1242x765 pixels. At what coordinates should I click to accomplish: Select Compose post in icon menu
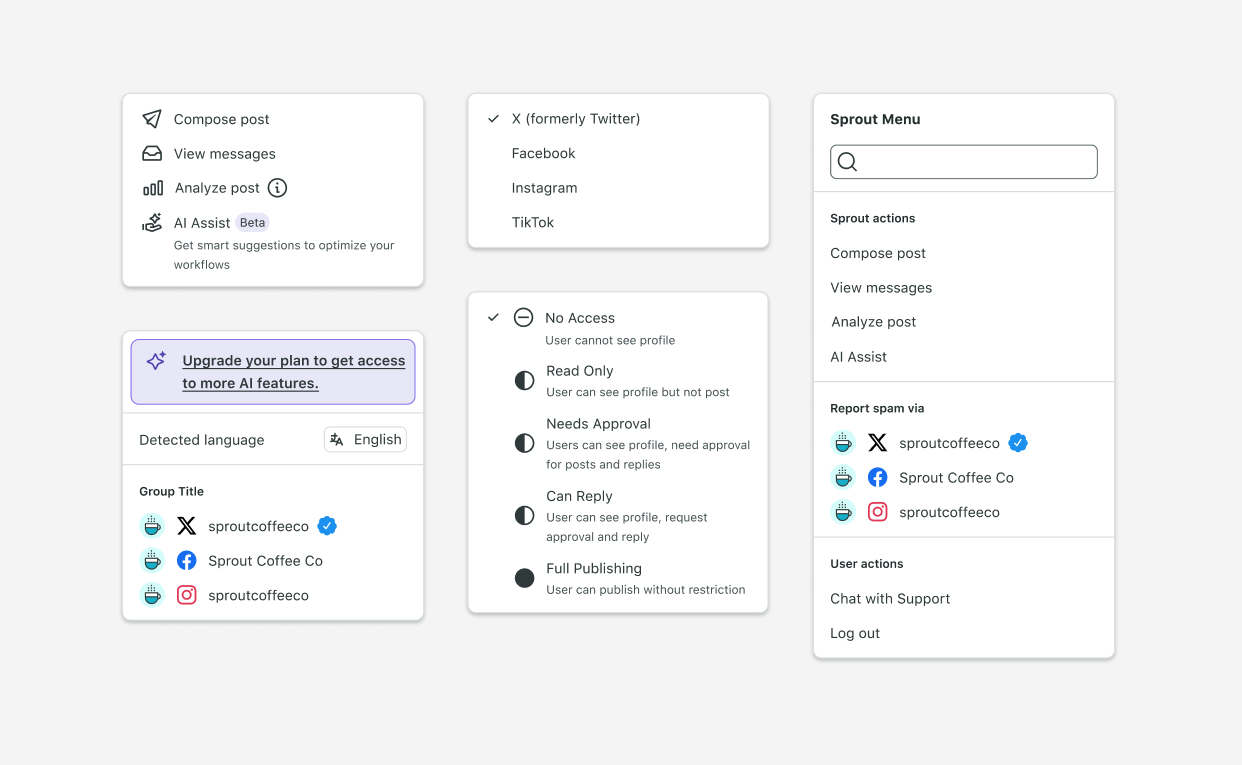(273, 119)
